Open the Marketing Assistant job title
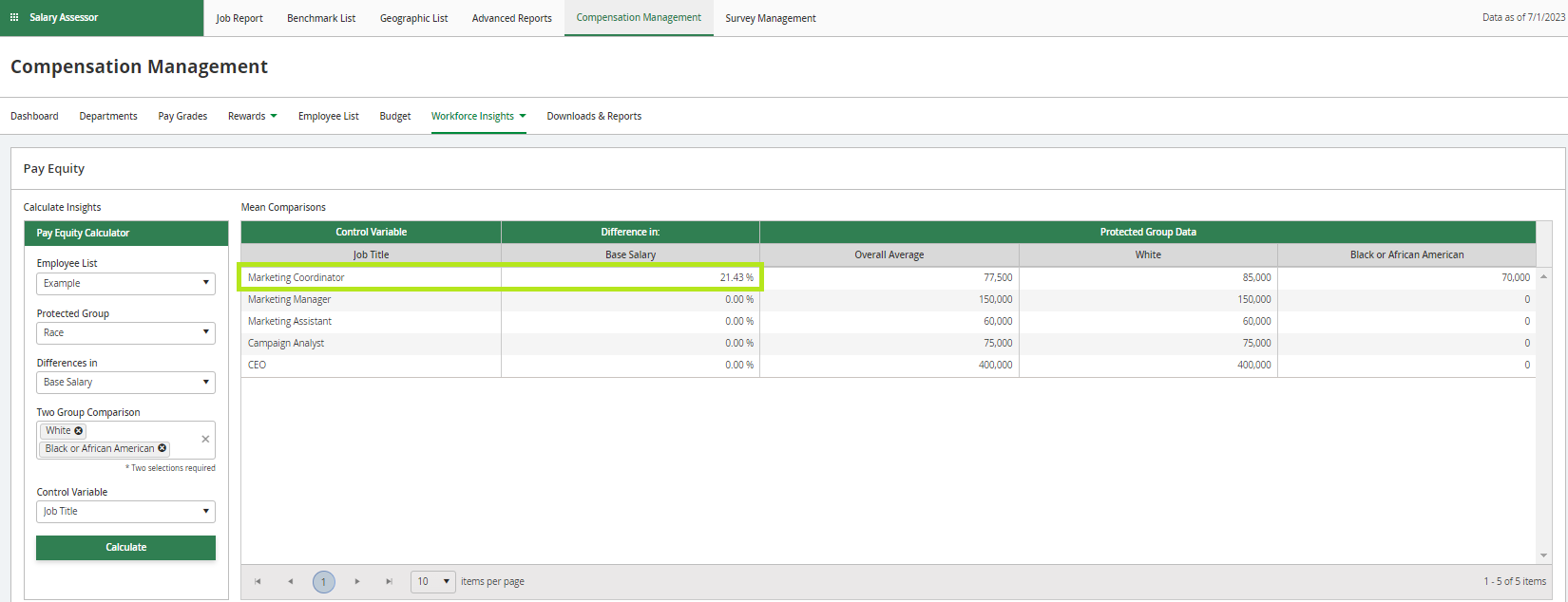 pyautogui.click(x=290, y=321)
